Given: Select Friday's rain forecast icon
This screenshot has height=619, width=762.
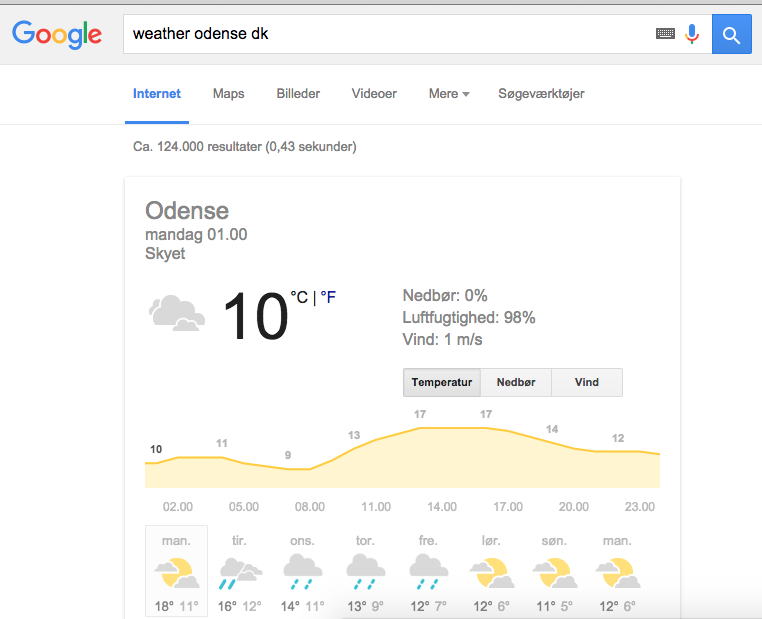Looking at the screenshot, I should click(429, 572).
